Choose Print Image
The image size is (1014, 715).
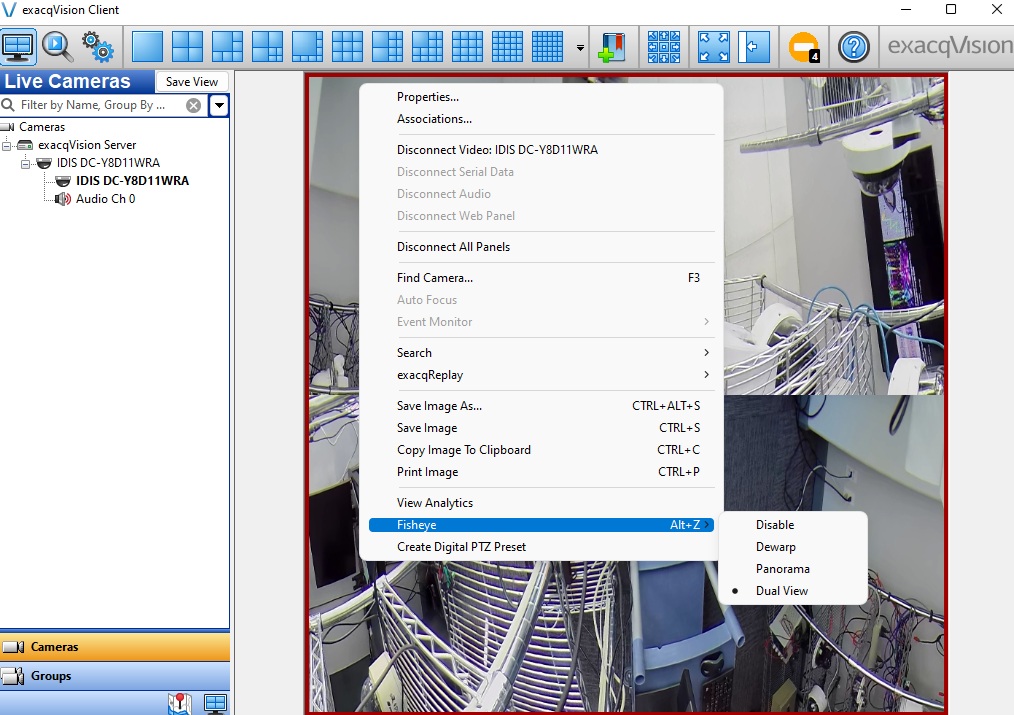(x=542, y=472)
